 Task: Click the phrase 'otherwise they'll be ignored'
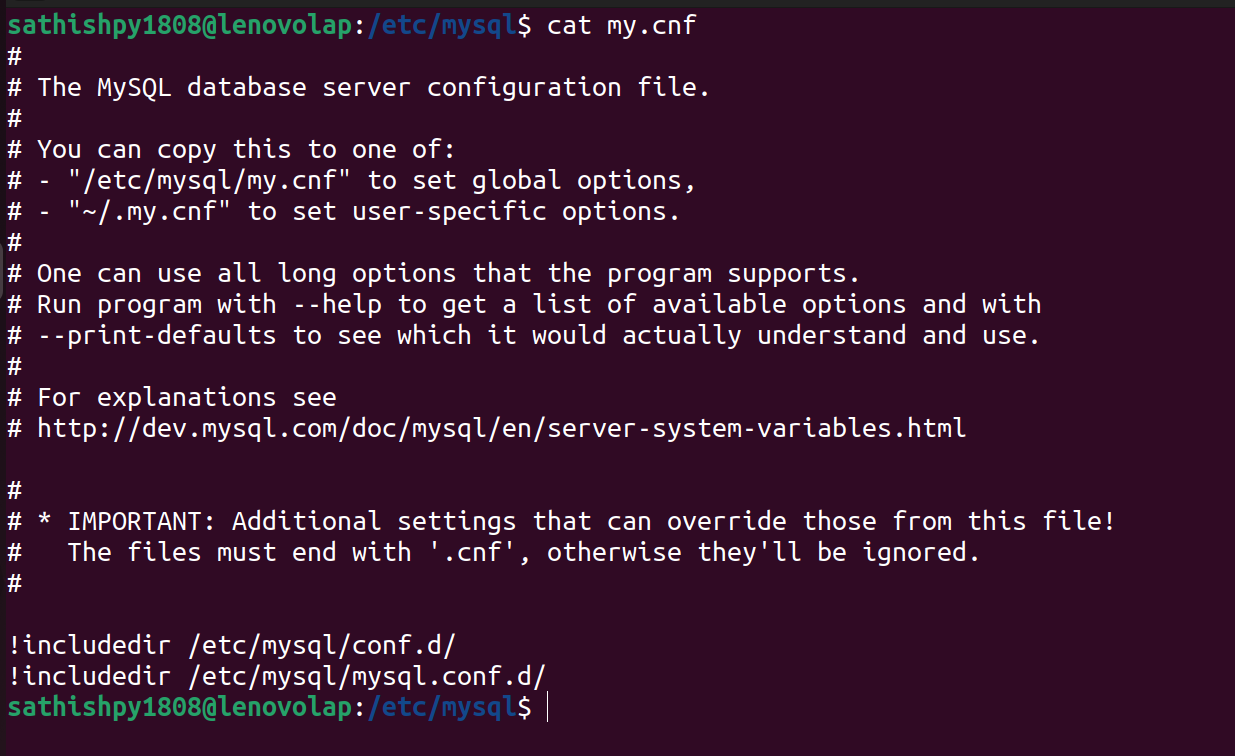(x=763, y=552)
